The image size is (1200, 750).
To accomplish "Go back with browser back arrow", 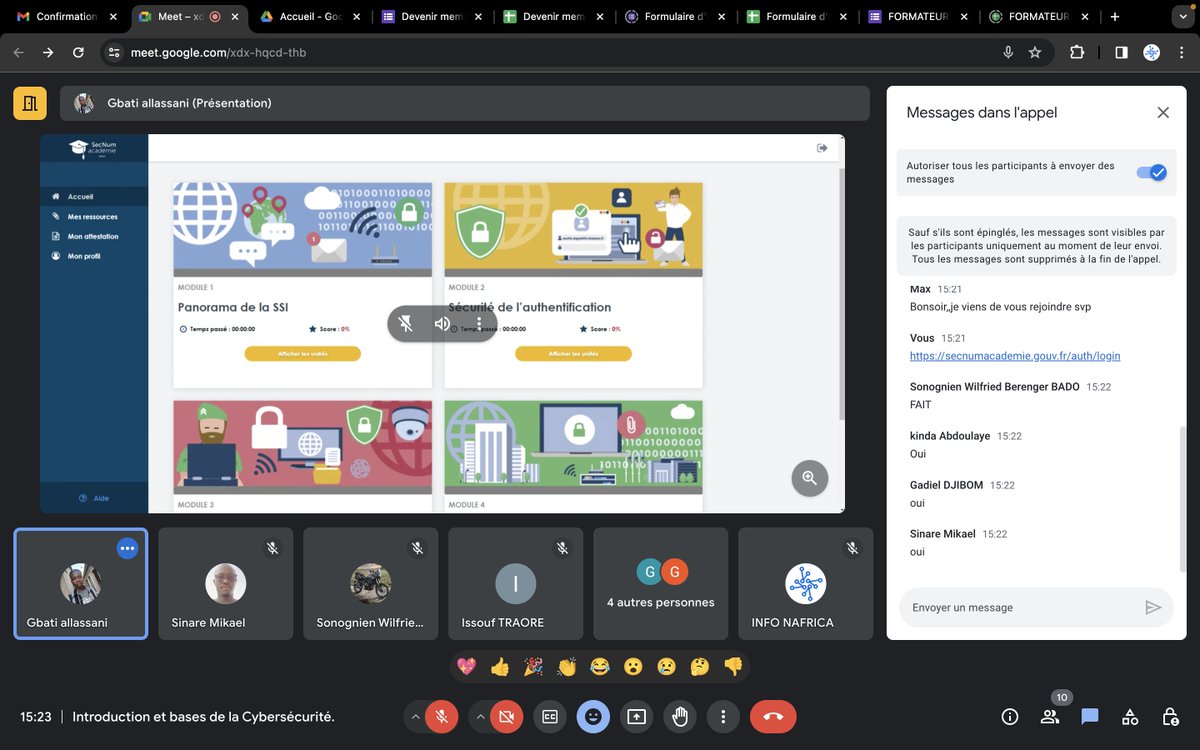I will [18, 52].
